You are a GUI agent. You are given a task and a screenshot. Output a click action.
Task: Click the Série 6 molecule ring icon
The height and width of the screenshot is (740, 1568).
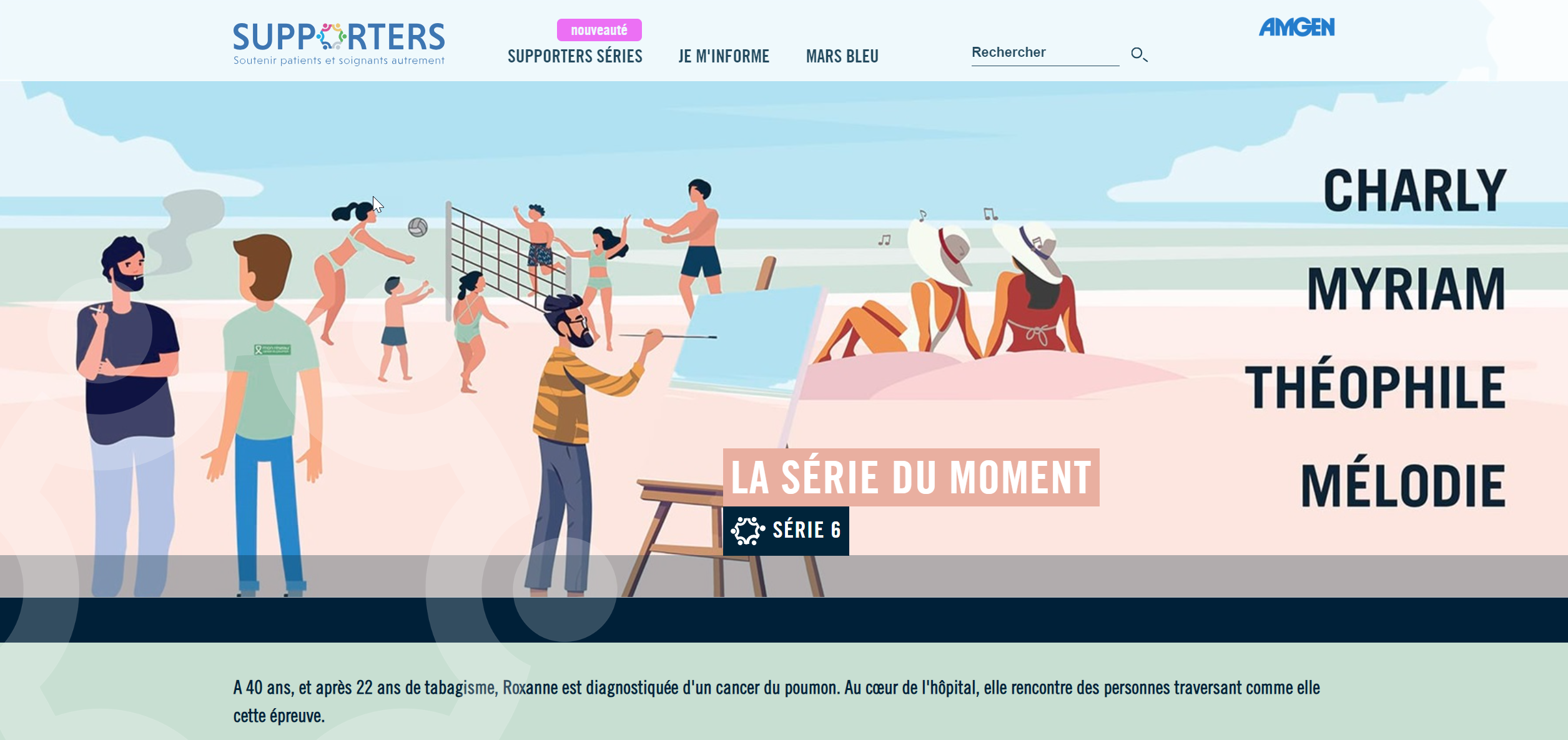tap(747, 531)
